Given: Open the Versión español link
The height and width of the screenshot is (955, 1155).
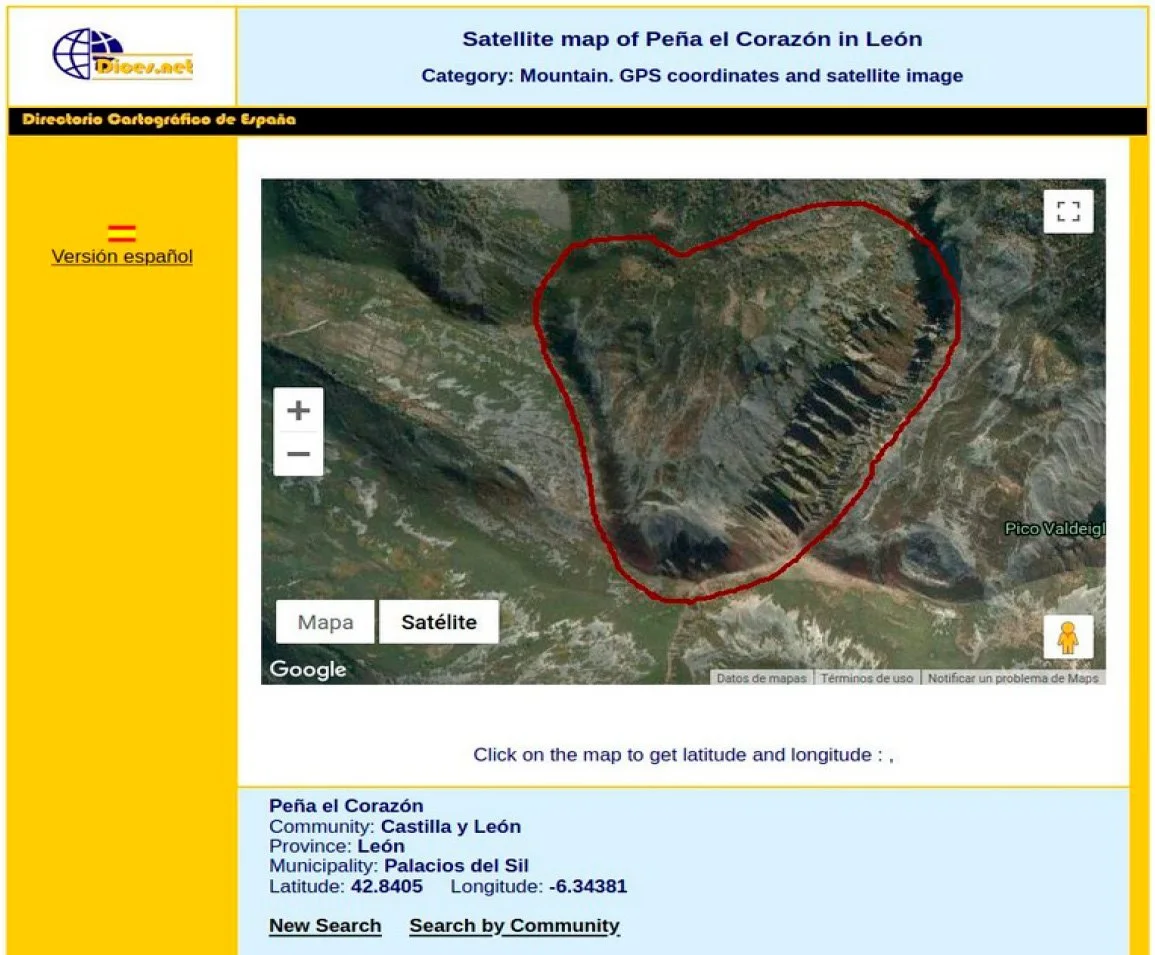Looking at the screenshot, I should (x=122, y=256).
